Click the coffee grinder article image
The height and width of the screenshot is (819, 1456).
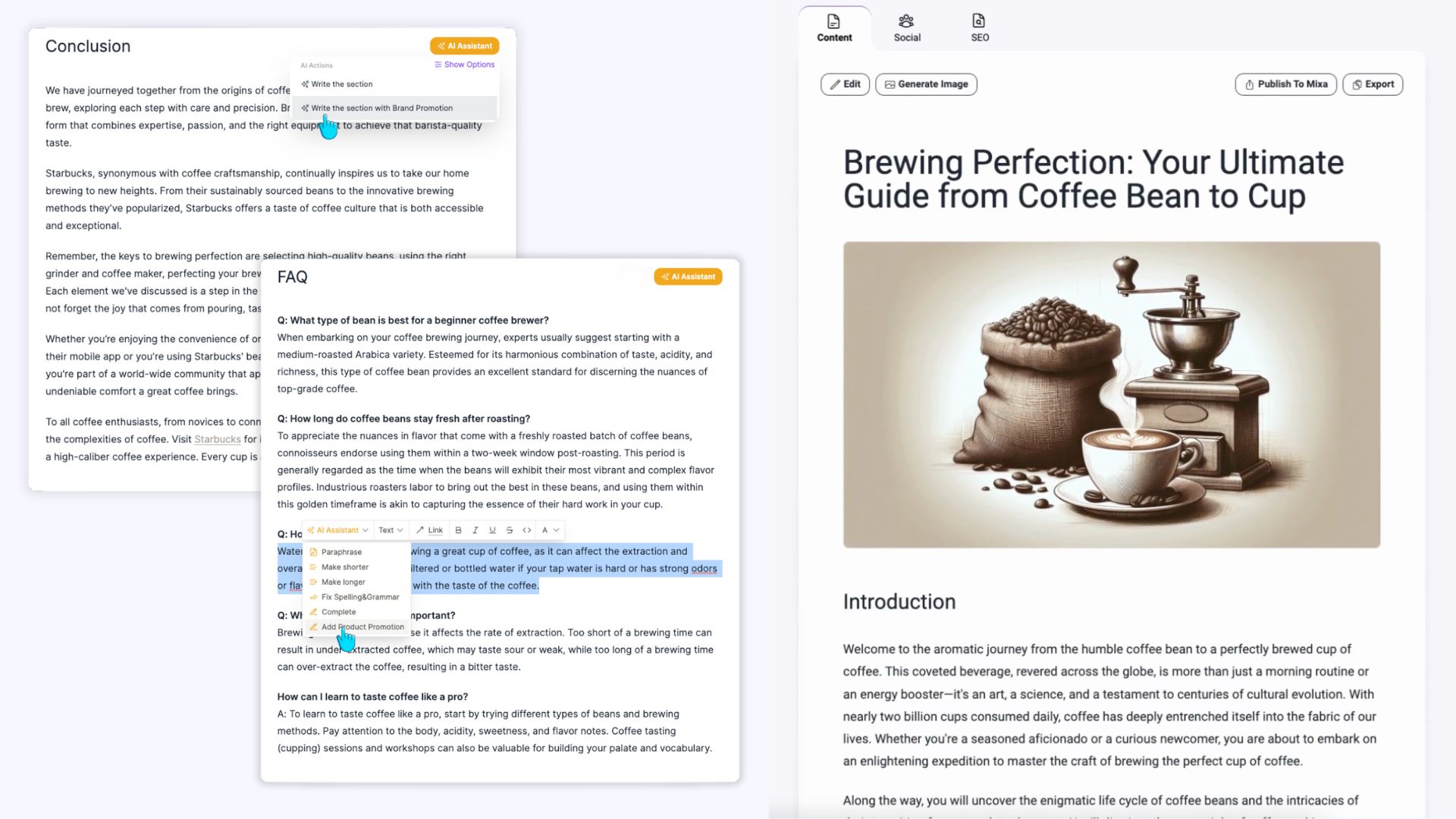pos(1111,394)
